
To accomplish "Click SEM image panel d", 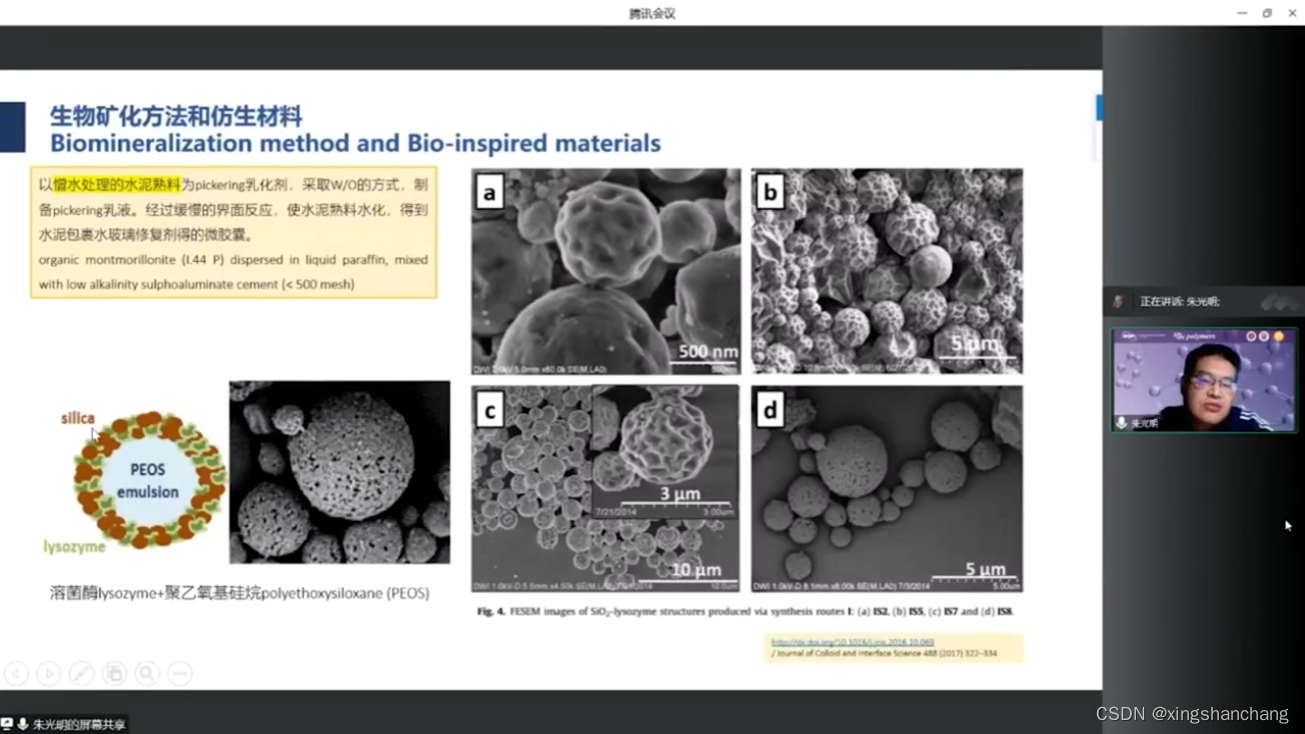I will point(887,489).
